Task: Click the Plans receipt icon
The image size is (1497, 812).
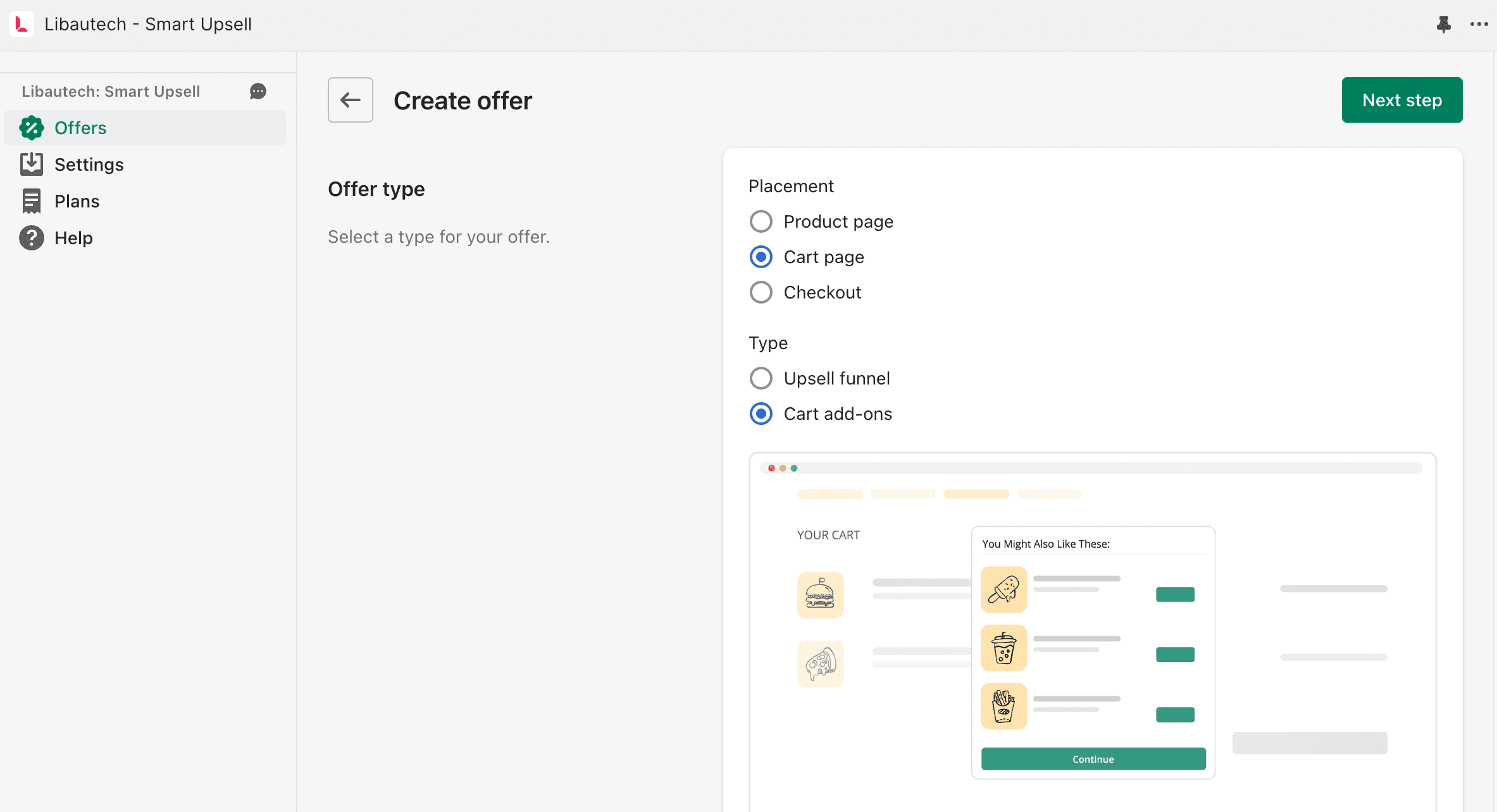Action: (32, 201)
